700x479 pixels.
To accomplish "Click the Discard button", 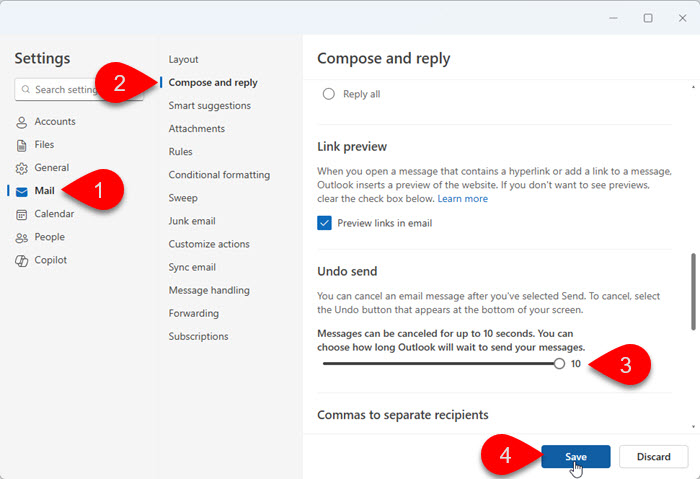I will 653,457.
